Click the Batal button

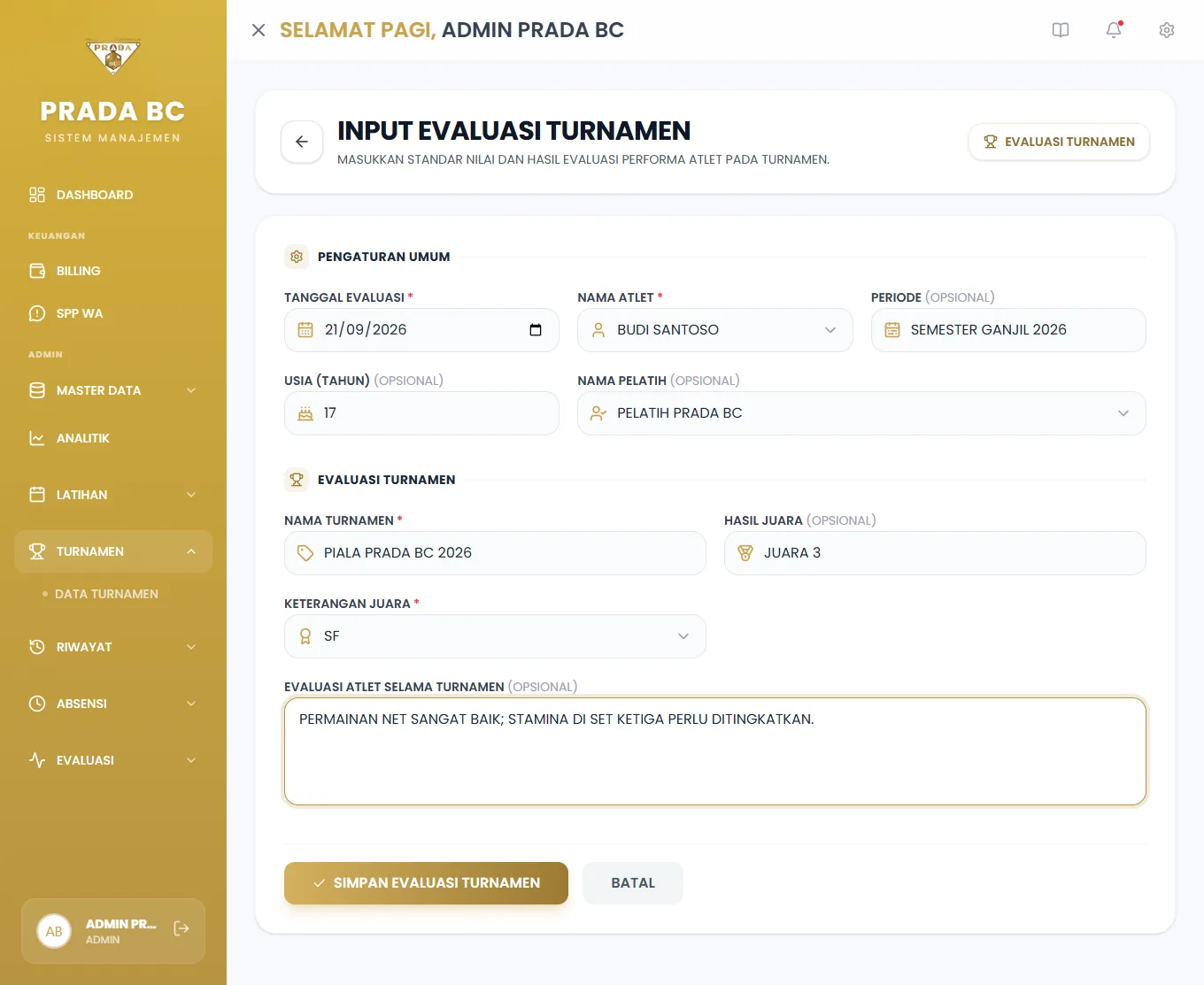point(633,883)
